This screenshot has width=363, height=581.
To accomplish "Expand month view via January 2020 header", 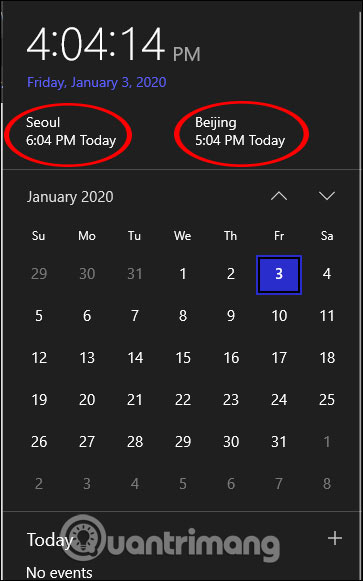I will [70, 197].
